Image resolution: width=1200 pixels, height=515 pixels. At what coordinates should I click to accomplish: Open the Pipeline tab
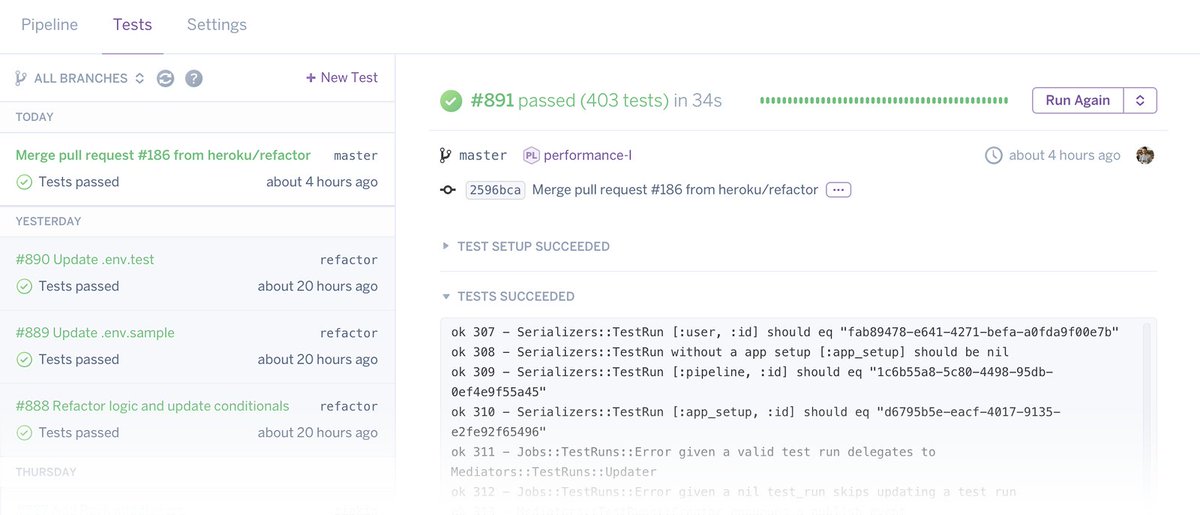pyautogui.click(x=49, y=24)
